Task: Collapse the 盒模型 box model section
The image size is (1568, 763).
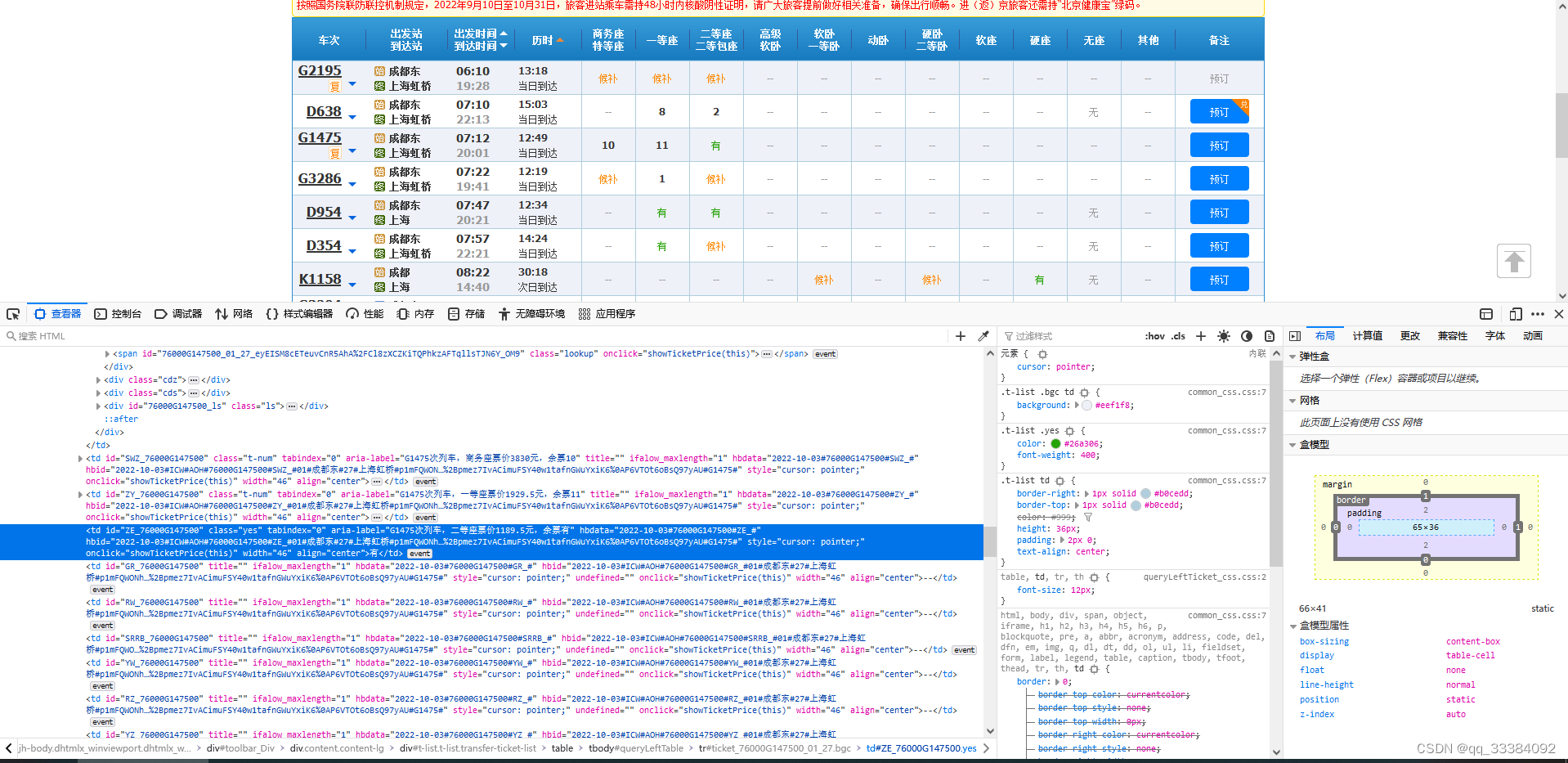Action: tap(1292, 445)
